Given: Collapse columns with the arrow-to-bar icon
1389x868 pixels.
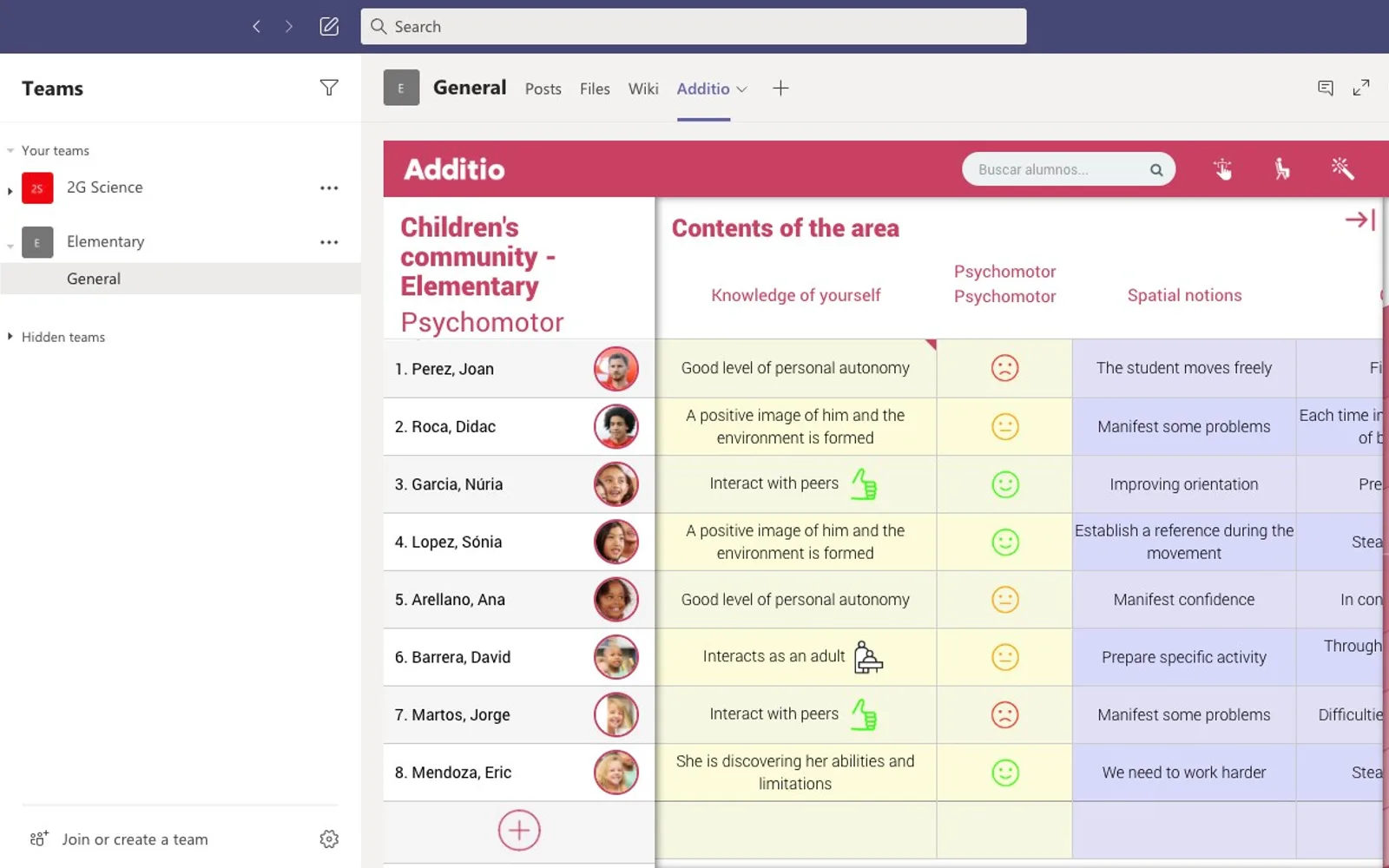Looking at the screenshot, I should coord(1360,220).
